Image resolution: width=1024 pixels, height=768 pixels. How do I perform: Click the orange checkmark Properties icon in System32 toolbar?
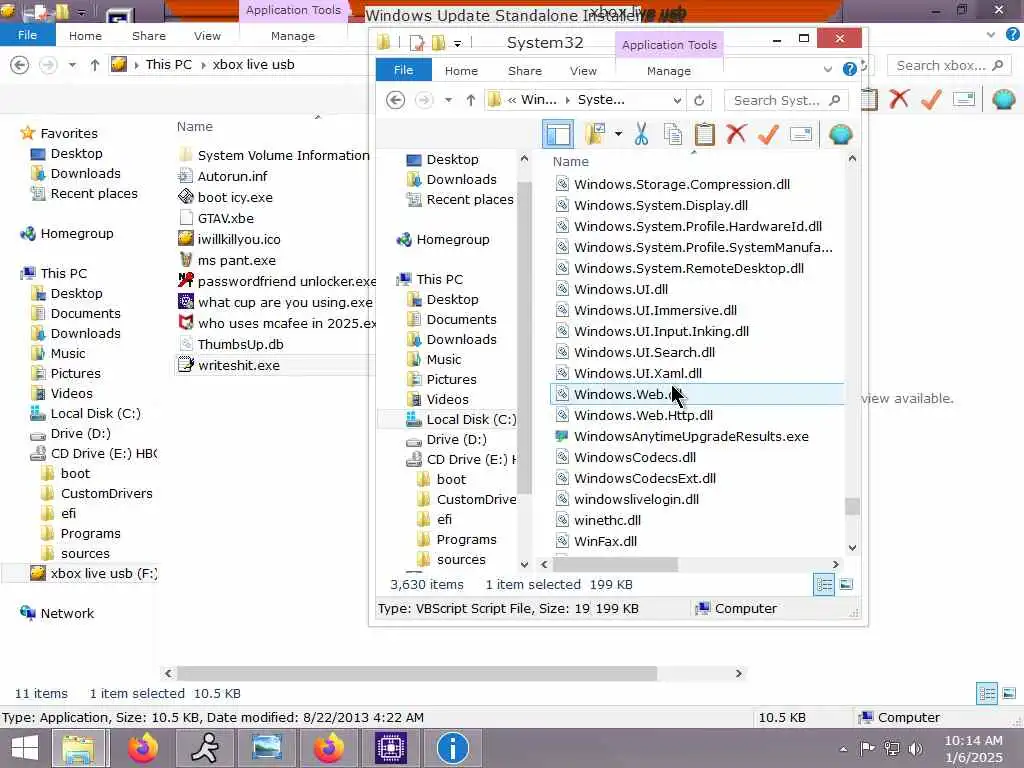768,134
